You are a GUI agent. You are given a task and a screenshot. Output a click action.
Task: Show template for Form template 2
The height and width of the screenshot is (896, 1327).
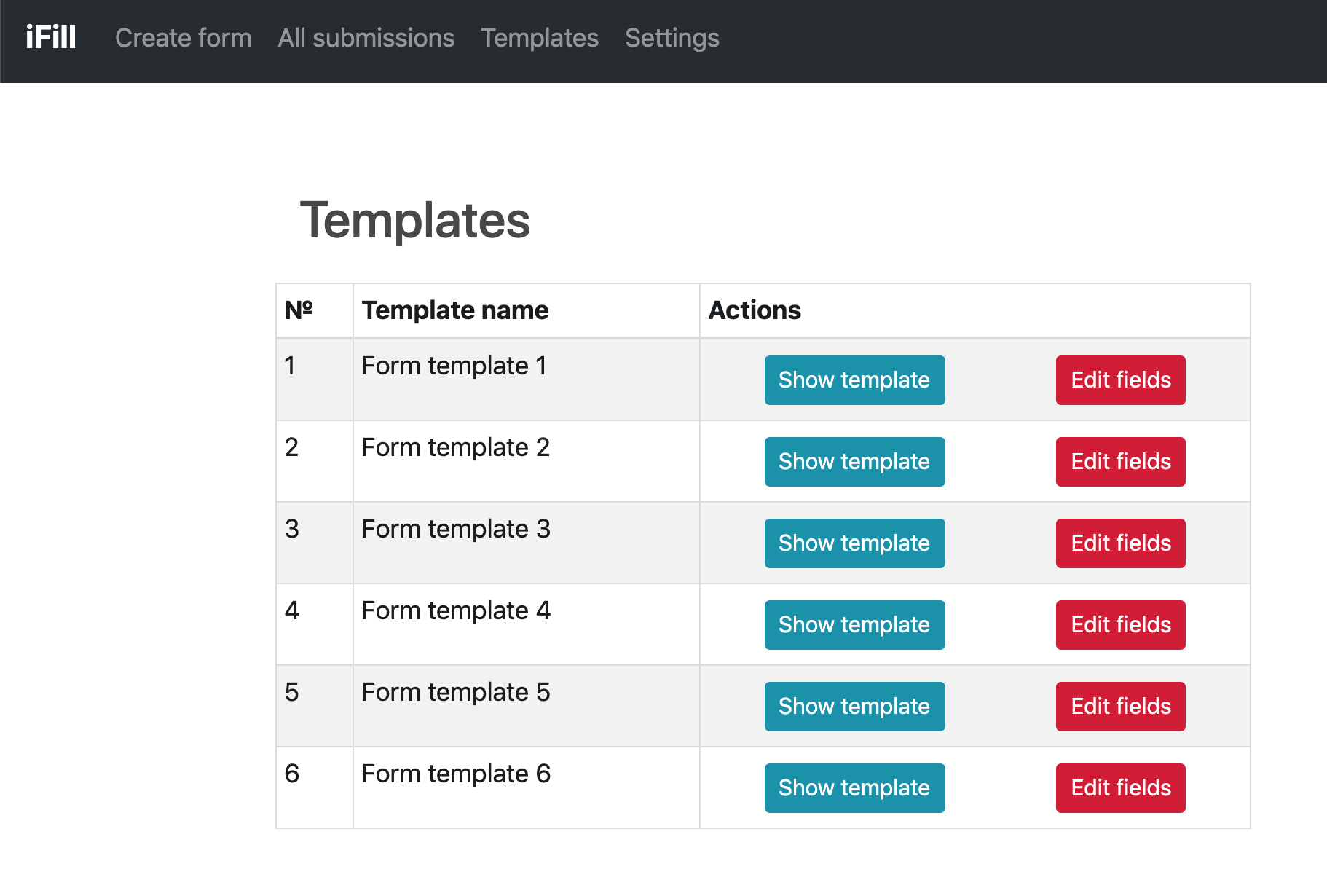click(854, 462)
